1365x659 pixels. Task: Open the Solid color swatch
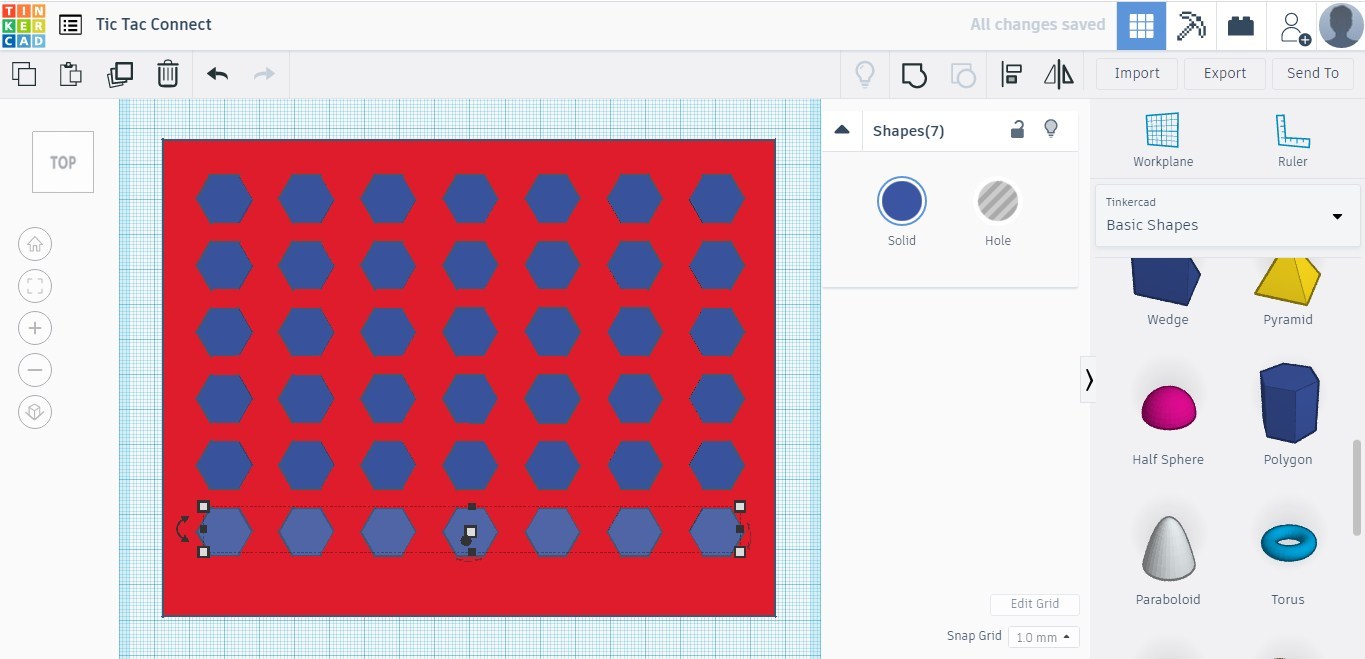click(x=901, y=199)
